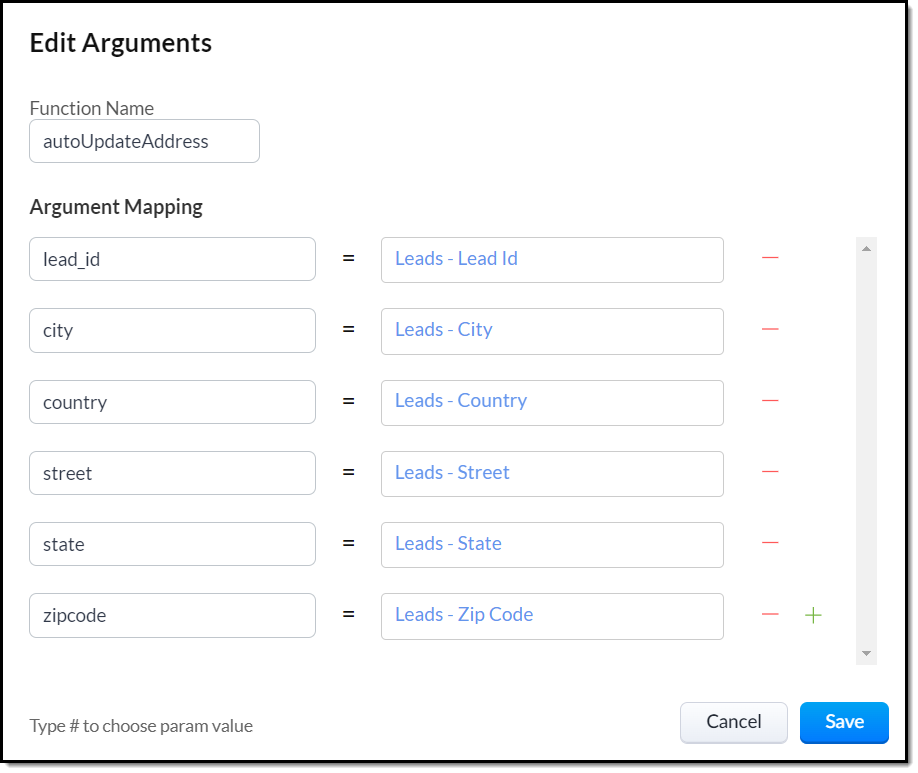
Task: Cancel editing arguments
Action: pos(734,722)
